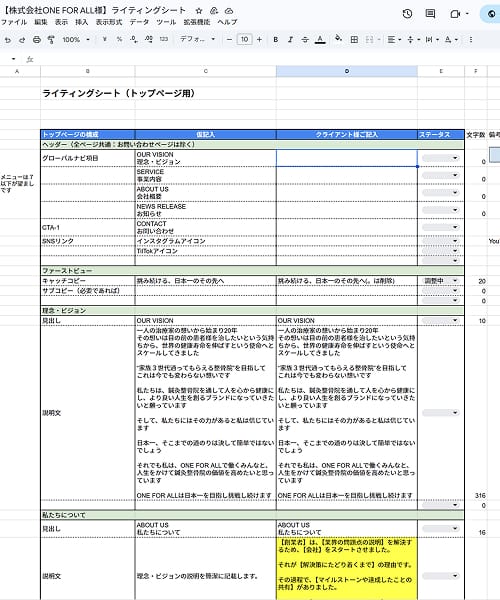
Task: Open the text color picker
Action: (320, 39)
